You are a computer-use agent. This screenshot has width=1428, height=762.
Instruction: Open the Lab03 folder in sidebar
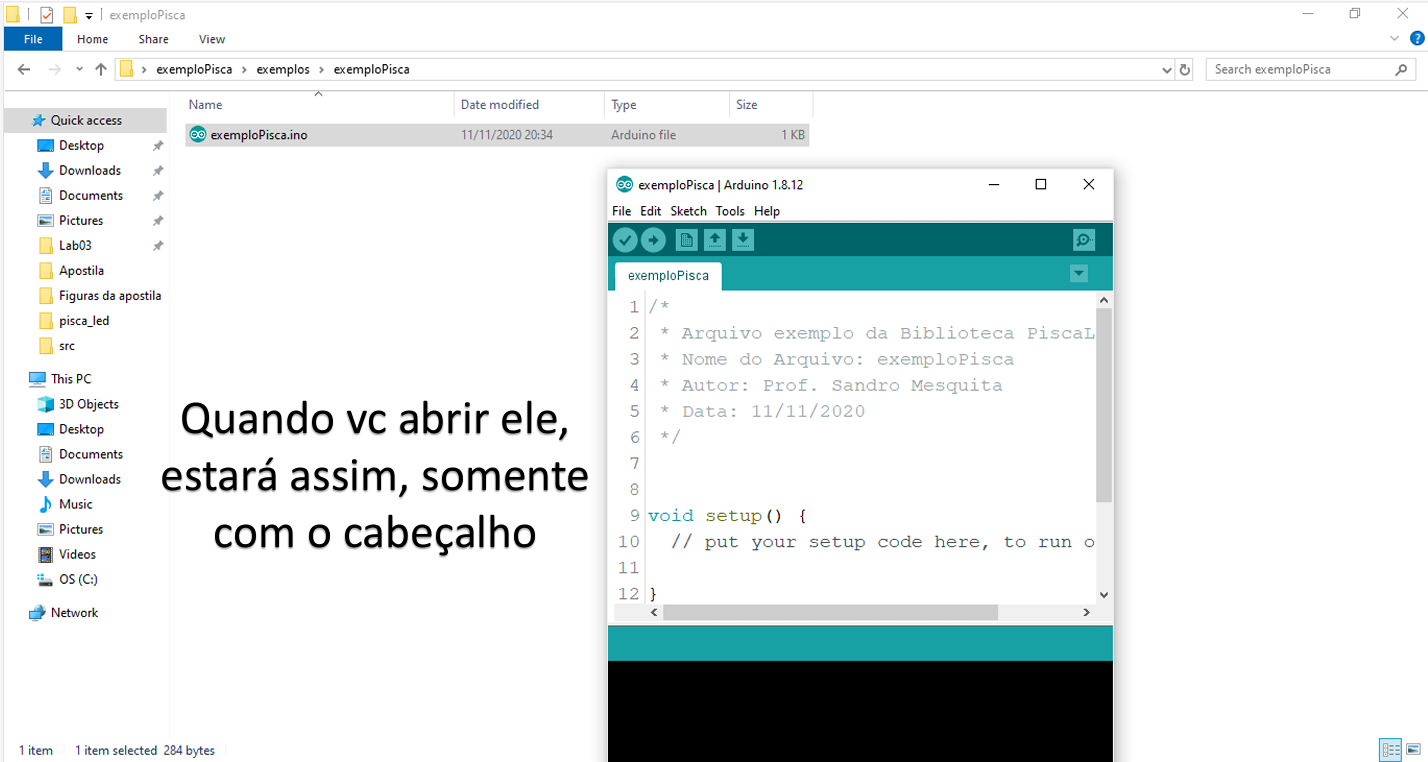(75, 245)
